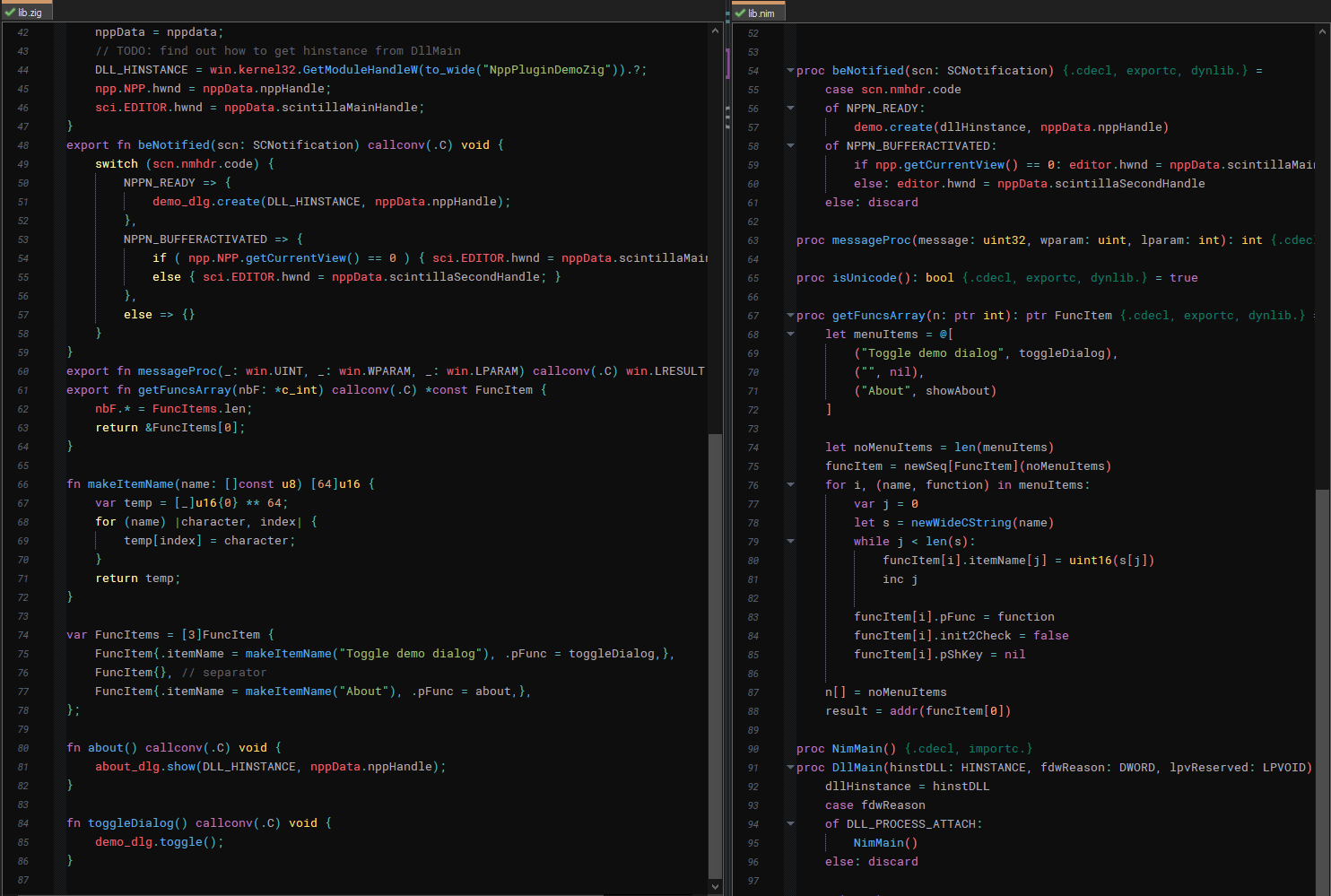The height and width of the screenshot is (896, 1331).
Task: Click 'showAbout' in lib.nim
Action: [958, 391]
